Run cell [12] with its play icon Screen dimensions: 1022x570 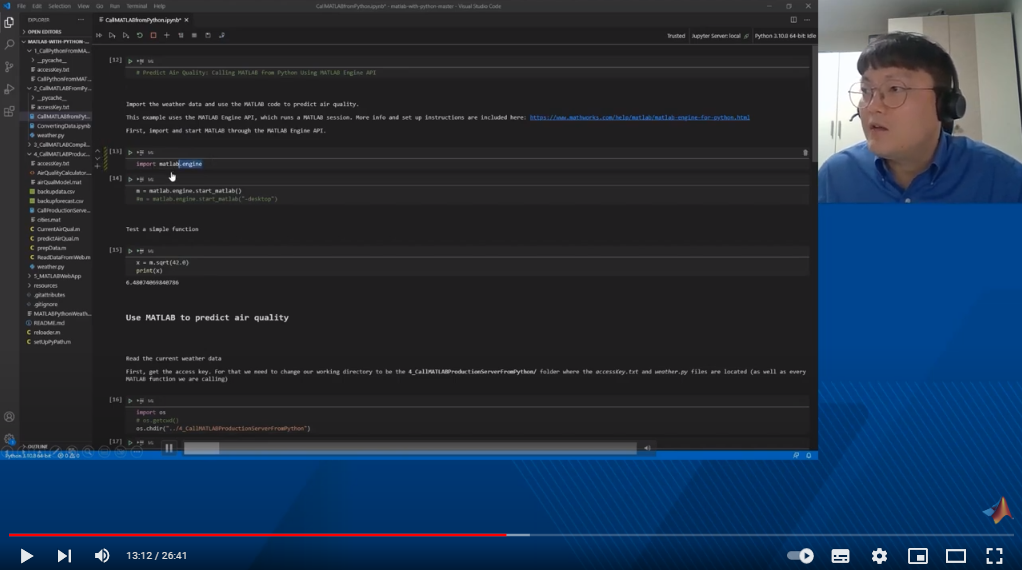[130, 61]
